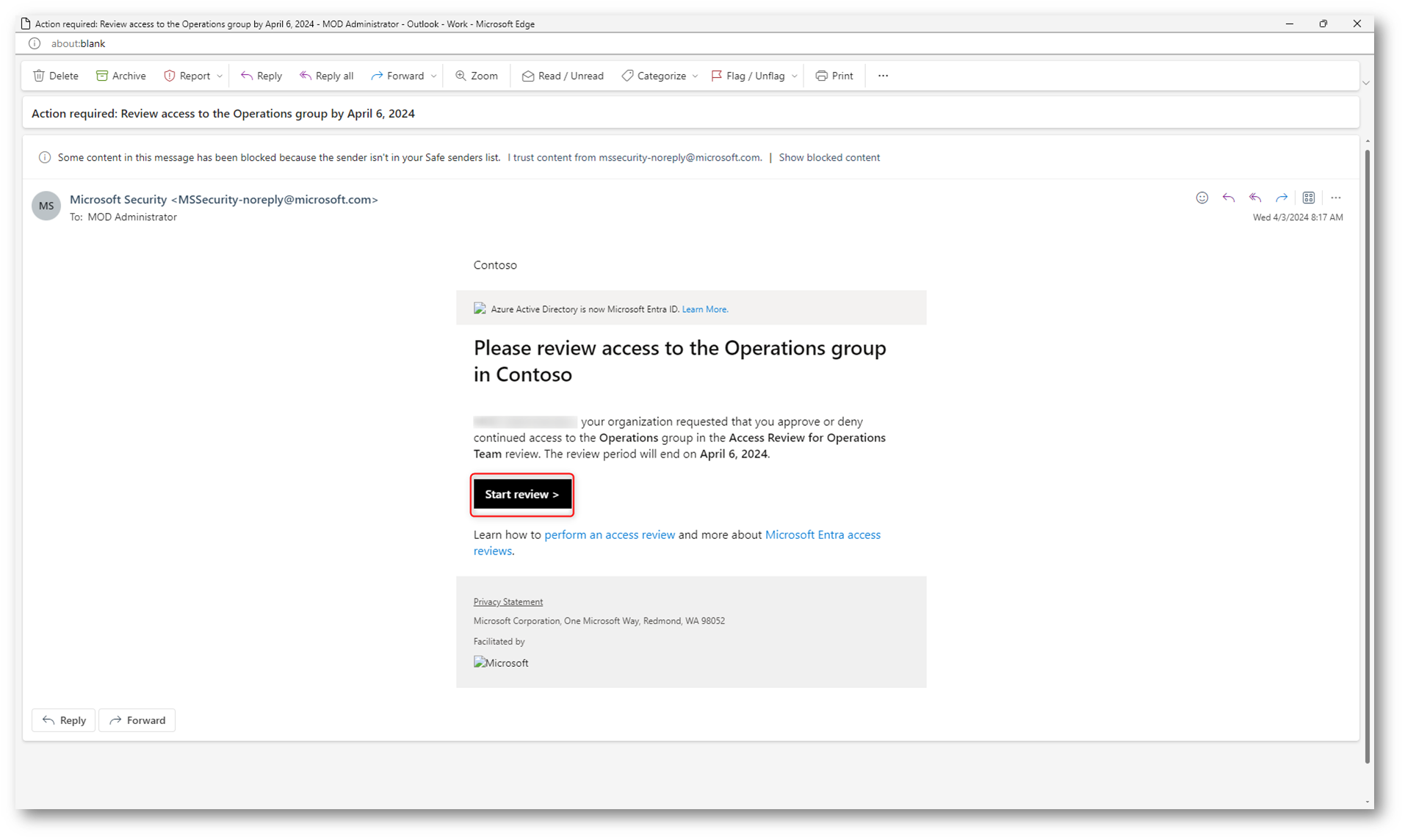The width and height of the screenshot is (1405, 840).
Task: Click the message pane vertical scrollbar
Action: coord(1367,455)
